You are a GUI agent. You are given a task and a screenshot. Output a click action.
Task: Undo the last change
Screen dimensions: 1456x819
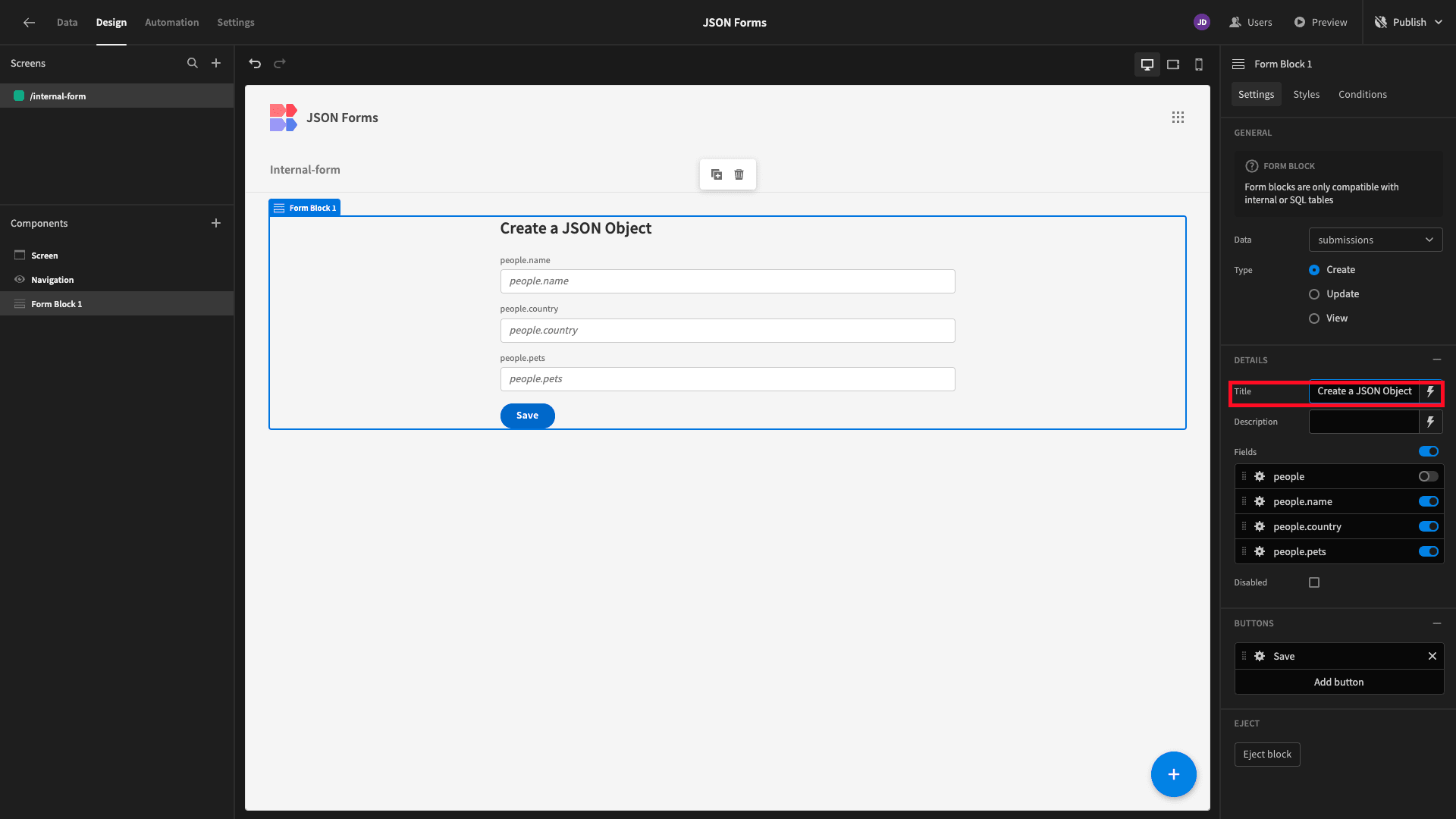tap(255, 64)
